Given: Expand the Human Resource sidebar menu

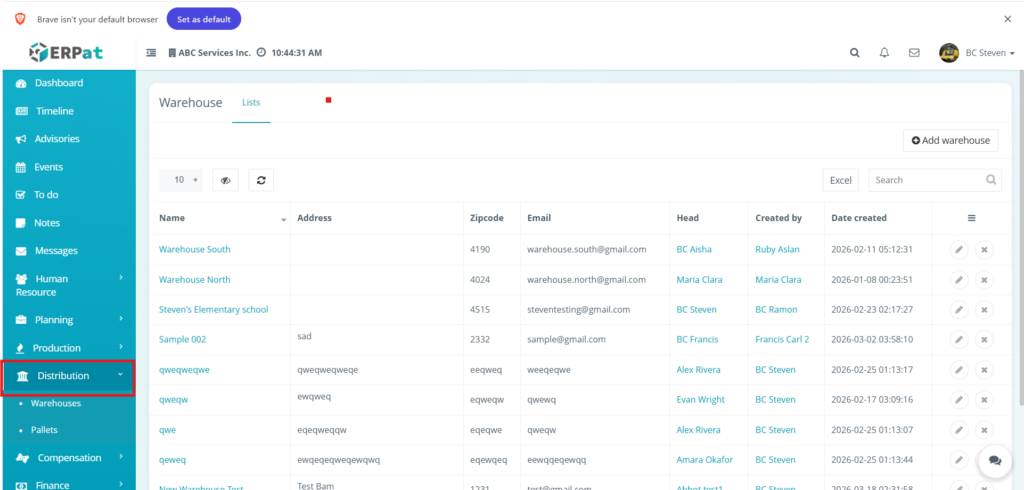Looking at the screenshot, I should click(x=68, y=285).
